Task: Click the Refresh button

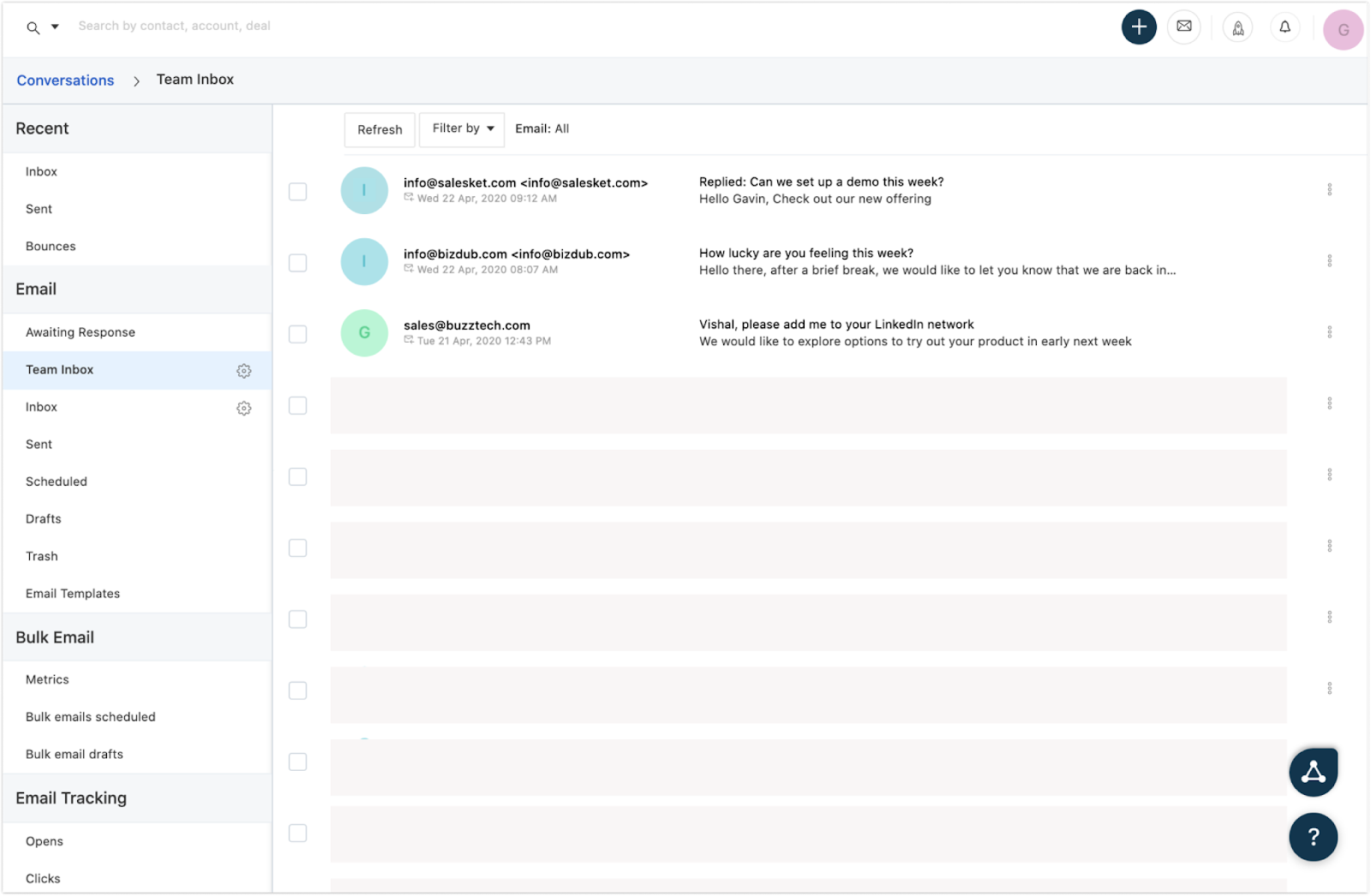Action: pos(379,129)
